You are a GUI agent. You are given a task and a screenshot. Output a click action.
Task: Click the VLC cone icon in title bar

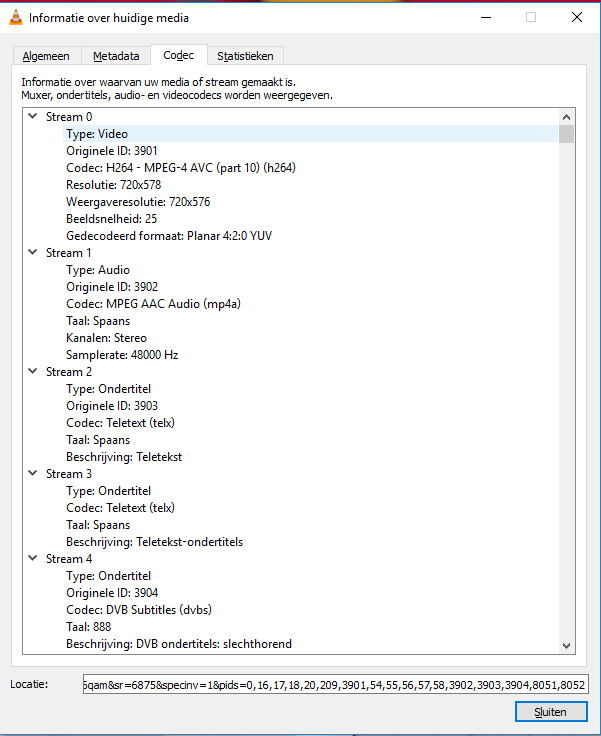click(x=15, y=17)
